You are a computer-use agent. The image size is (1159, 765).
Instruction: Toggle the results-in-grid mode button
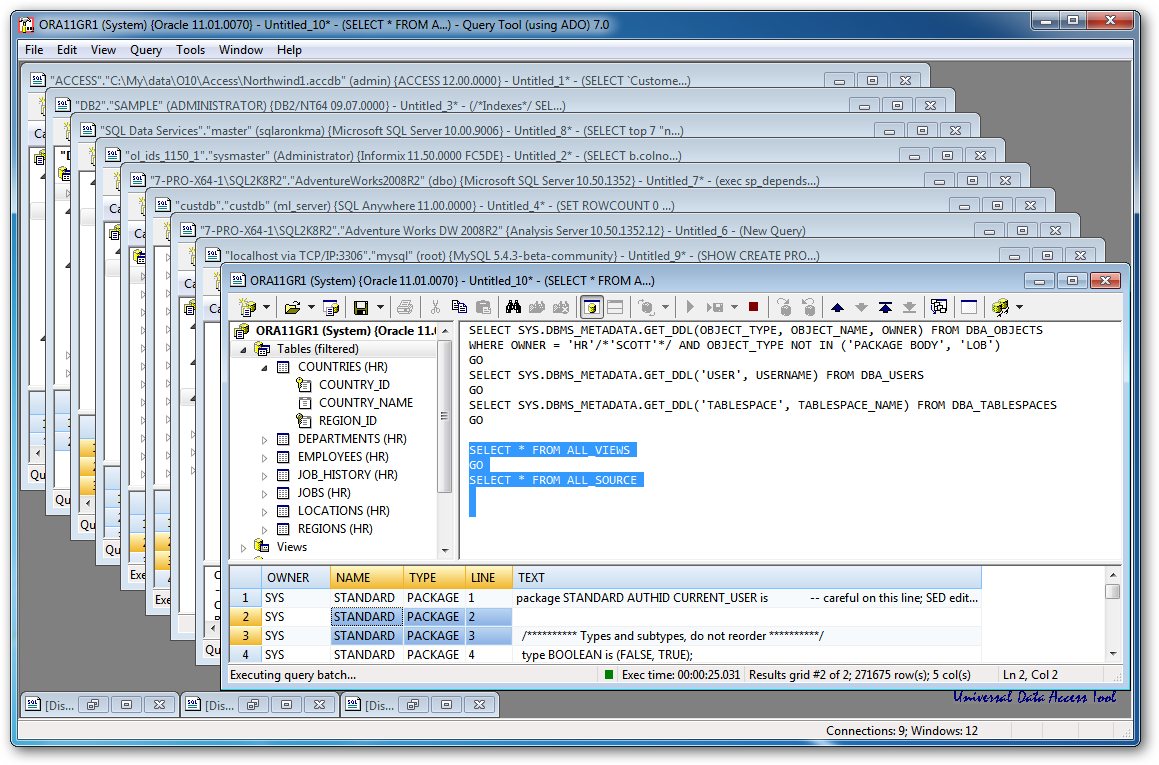591,306
